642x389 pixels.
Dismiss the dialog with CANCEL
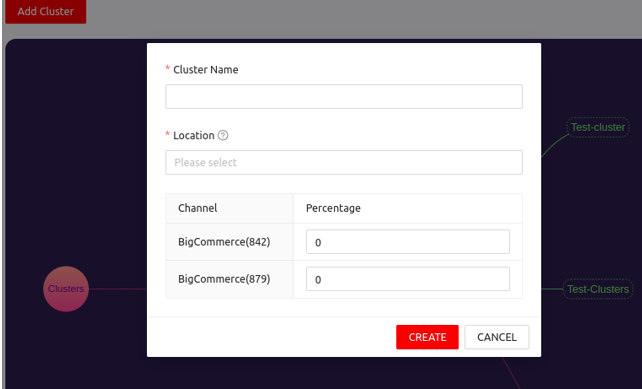(497, 337)
